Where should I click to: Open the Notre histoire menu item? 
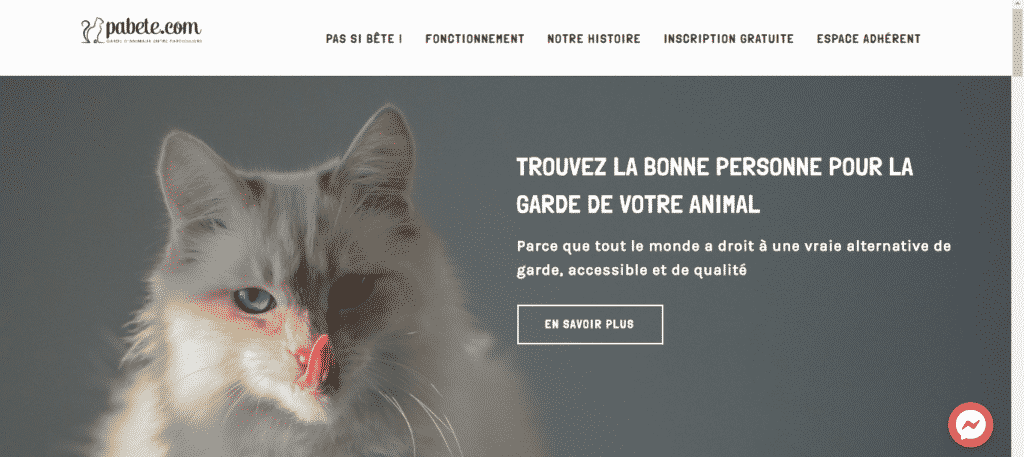point(594,39)
